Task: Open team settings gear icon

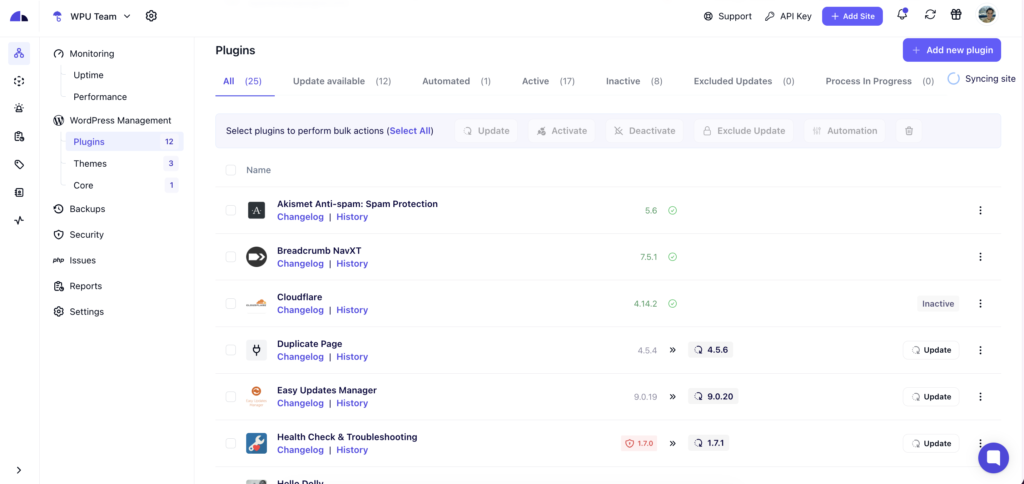Action: coord(151,16)
